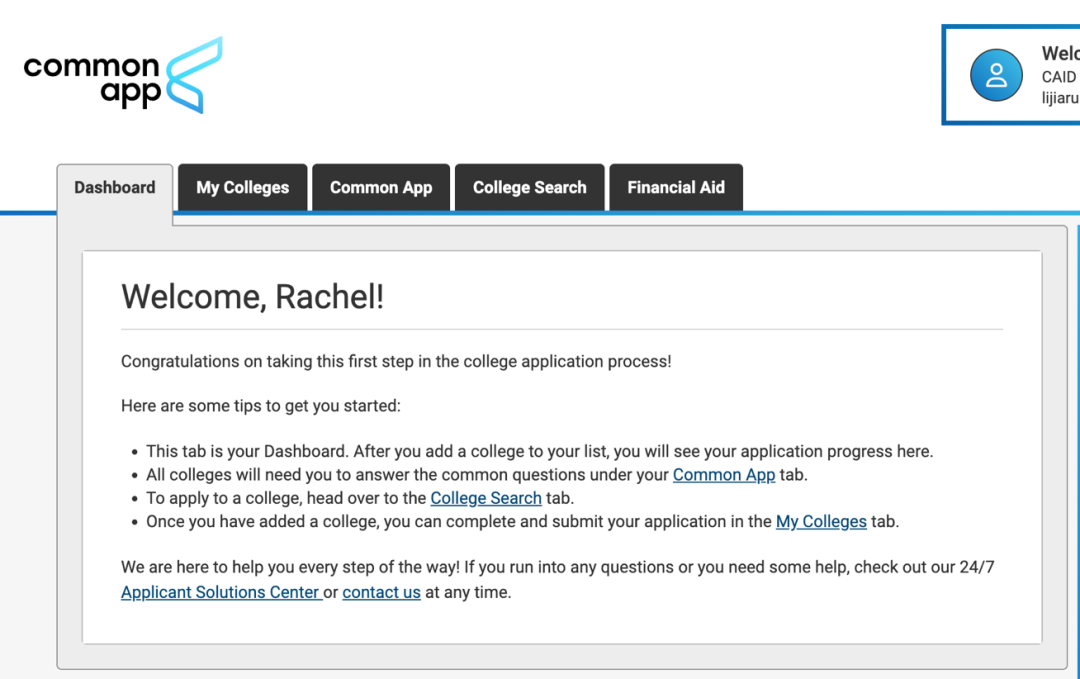Click the CAID line in the account box
Screen dimensions: 1080x679
coord(1059,77)
